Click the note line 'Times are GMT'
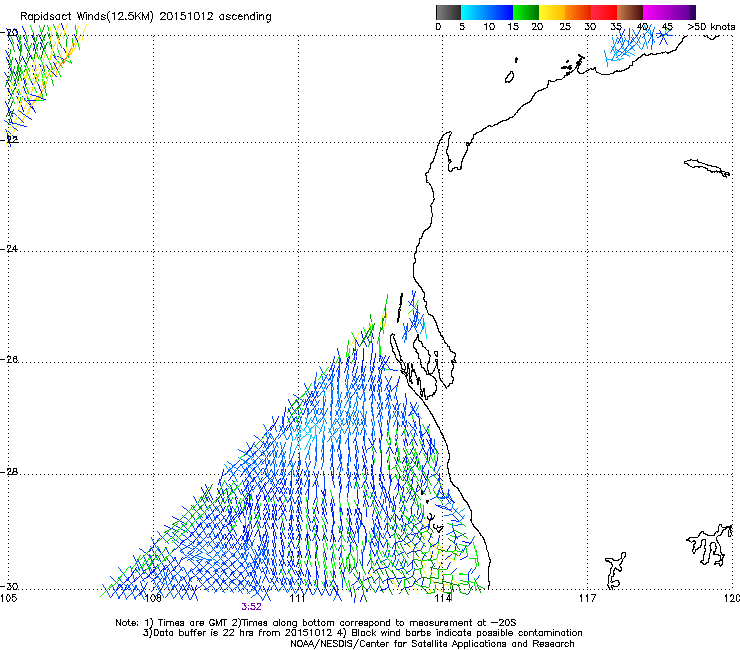 pos(192,623)
